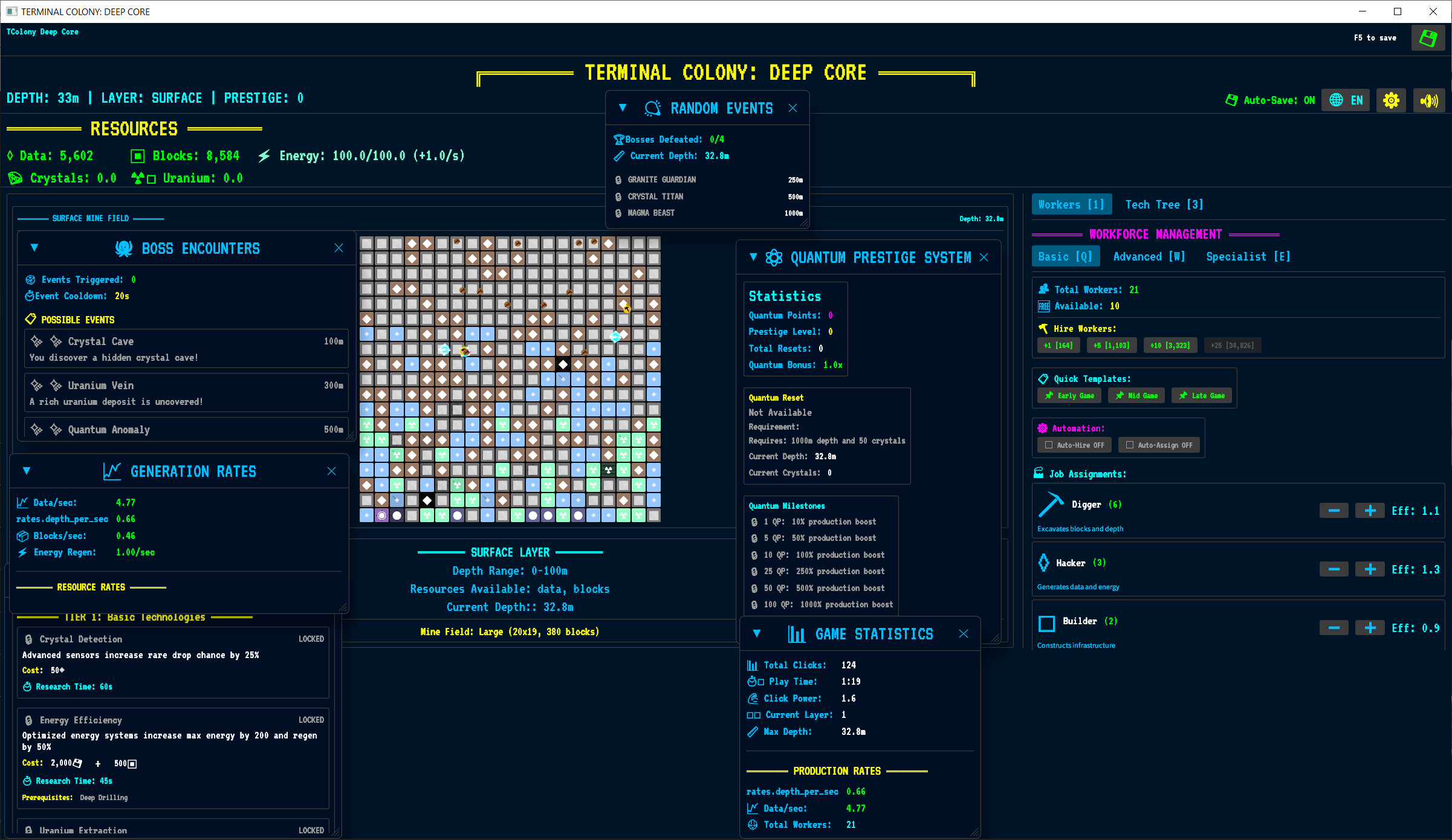Screen dimensions: 1452x840
Task: Collapse the Game Statistics panel
Action: pos(757,633)
